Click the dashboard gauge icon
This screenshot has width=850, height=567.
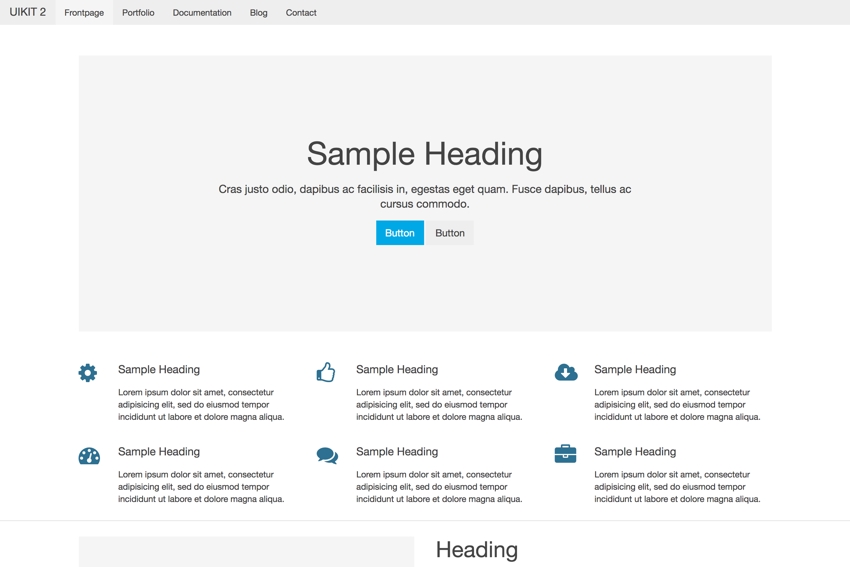[89, 456]
